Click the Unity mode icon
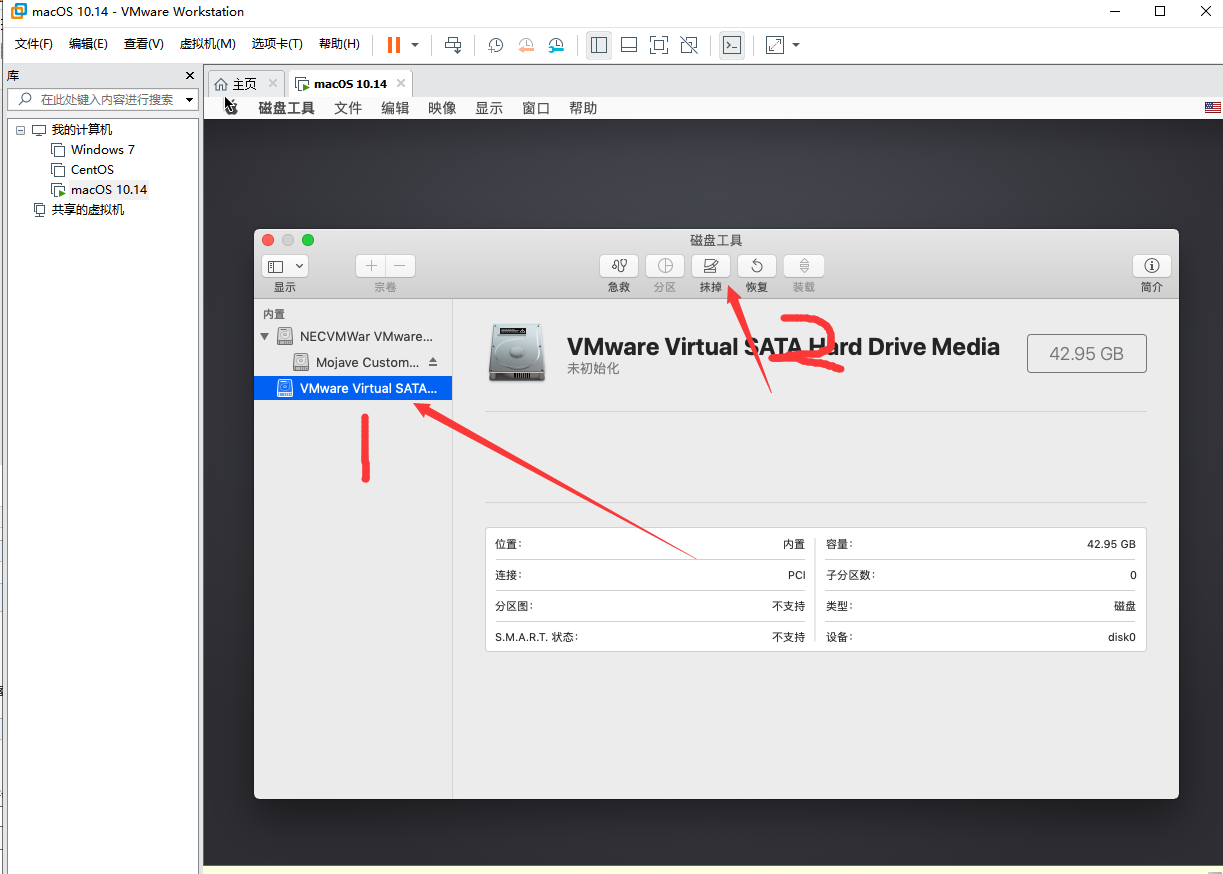This screenshot has width=1223, height=874. tap(688, 45)
